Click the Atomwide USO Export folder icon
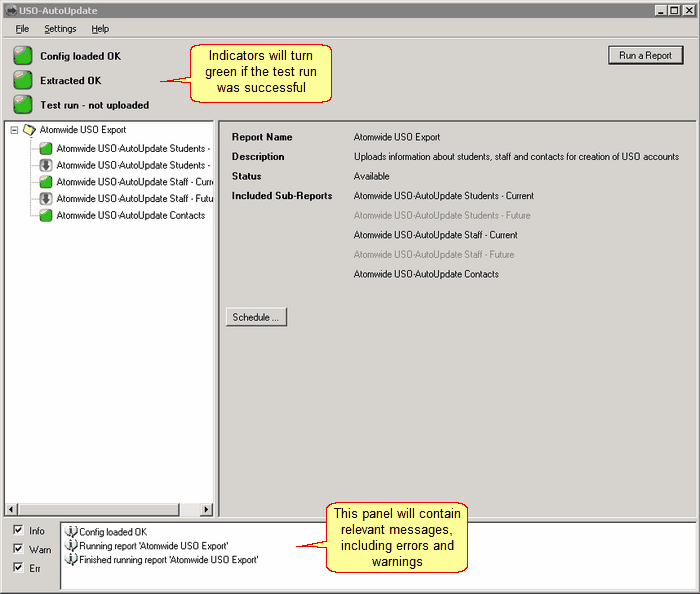Viewport: 700px width, 594px height. [29, 130]
